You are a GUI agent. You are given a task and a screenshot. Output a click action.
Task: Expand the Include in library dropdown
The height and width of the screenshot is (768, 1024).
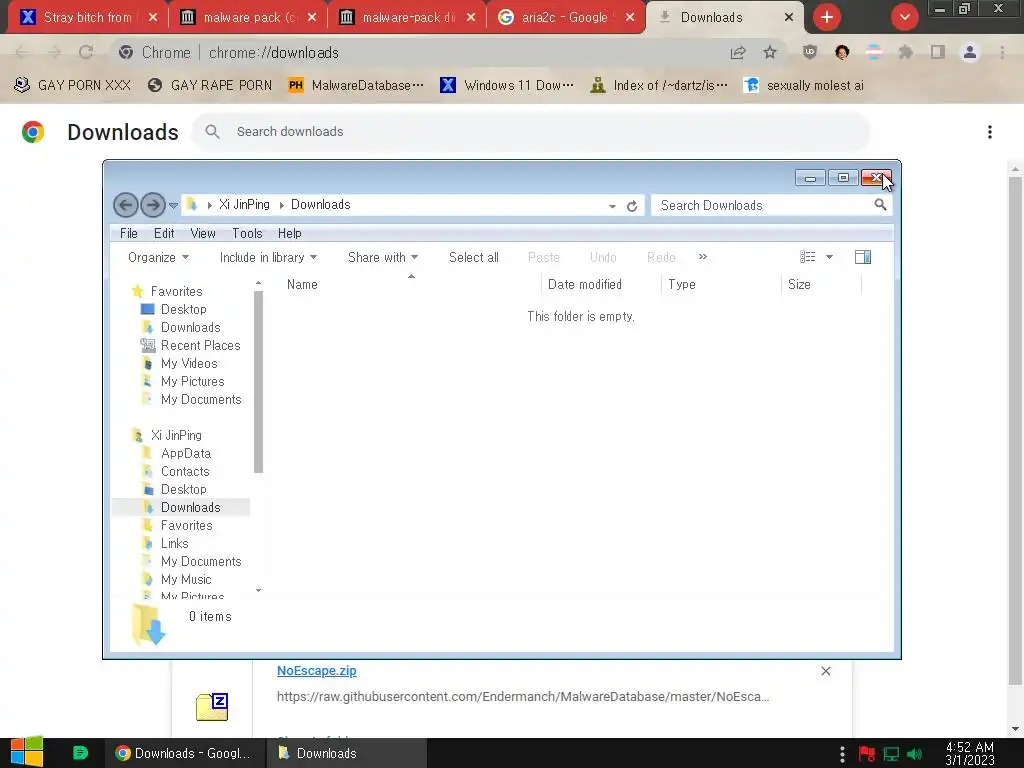tap(268, 257)
